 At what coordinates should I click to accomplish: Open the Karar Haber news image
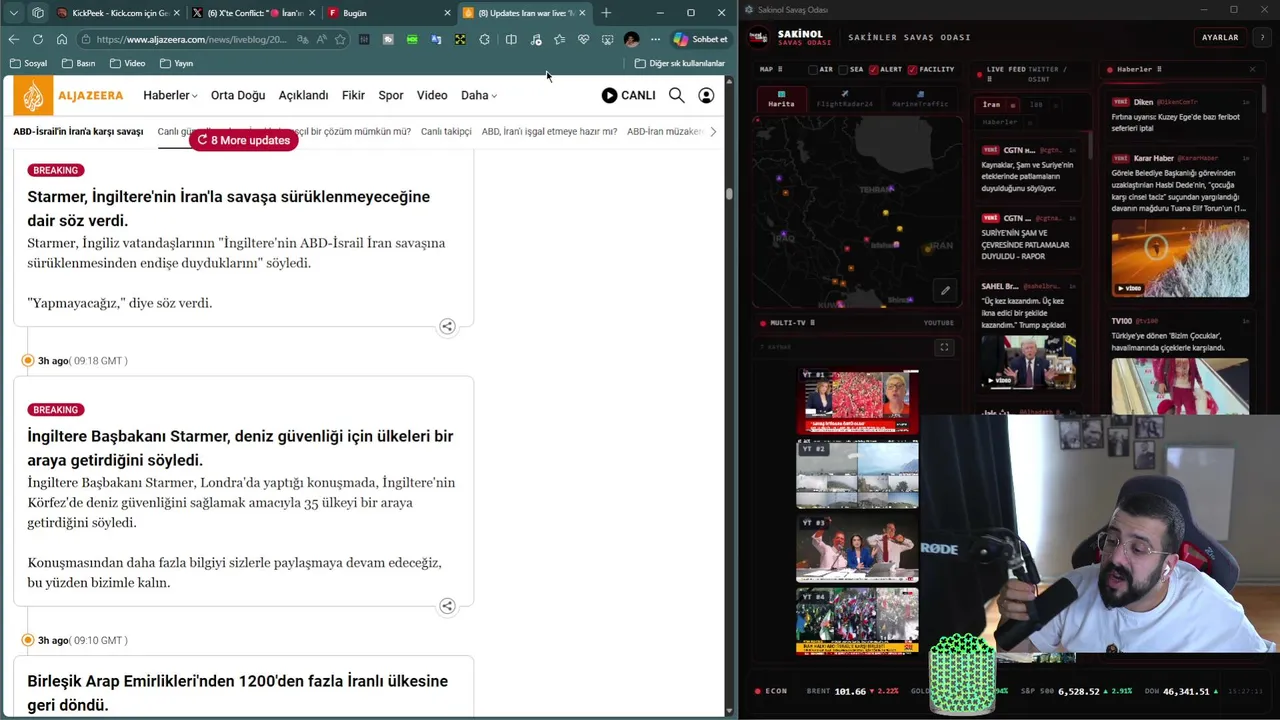(x=1180, y=259)
